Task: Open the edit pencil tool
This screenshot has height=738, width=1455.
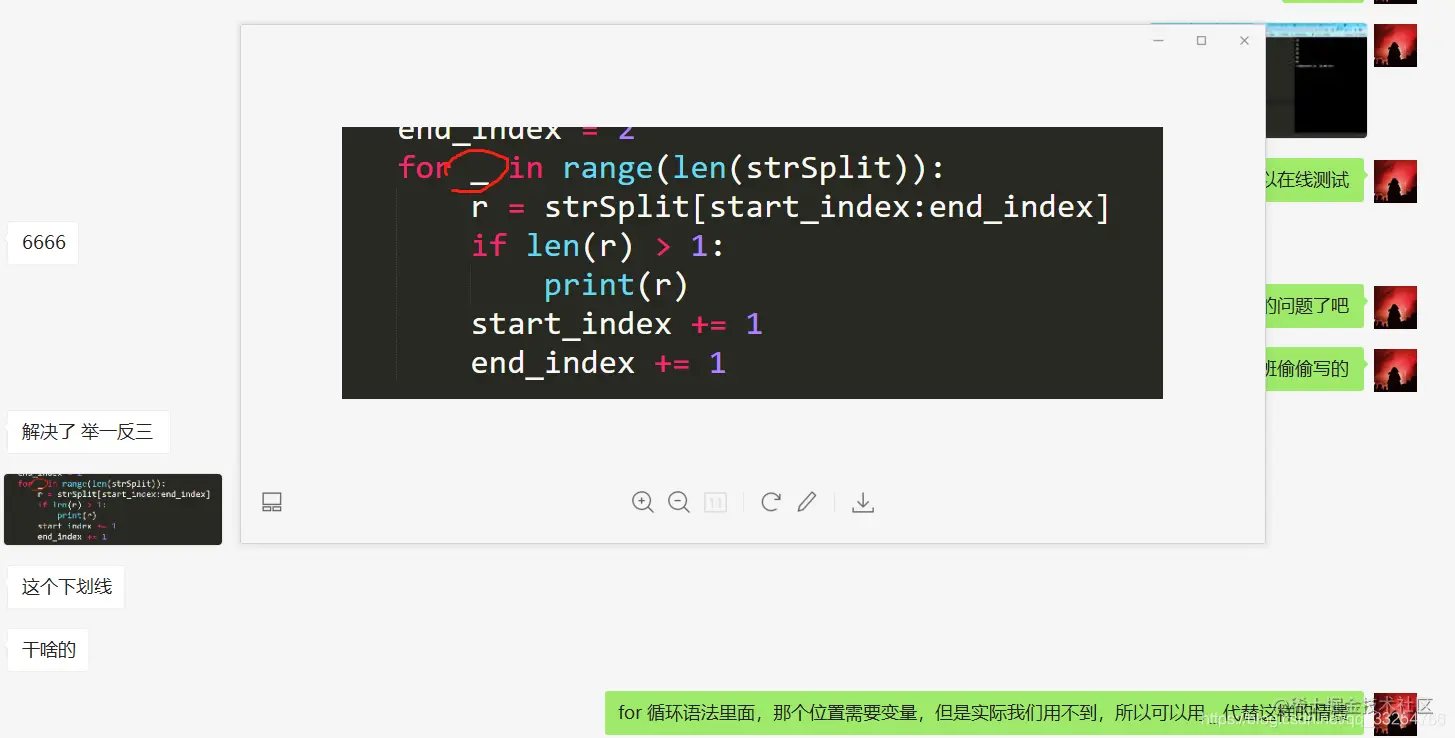Action: 807,502
